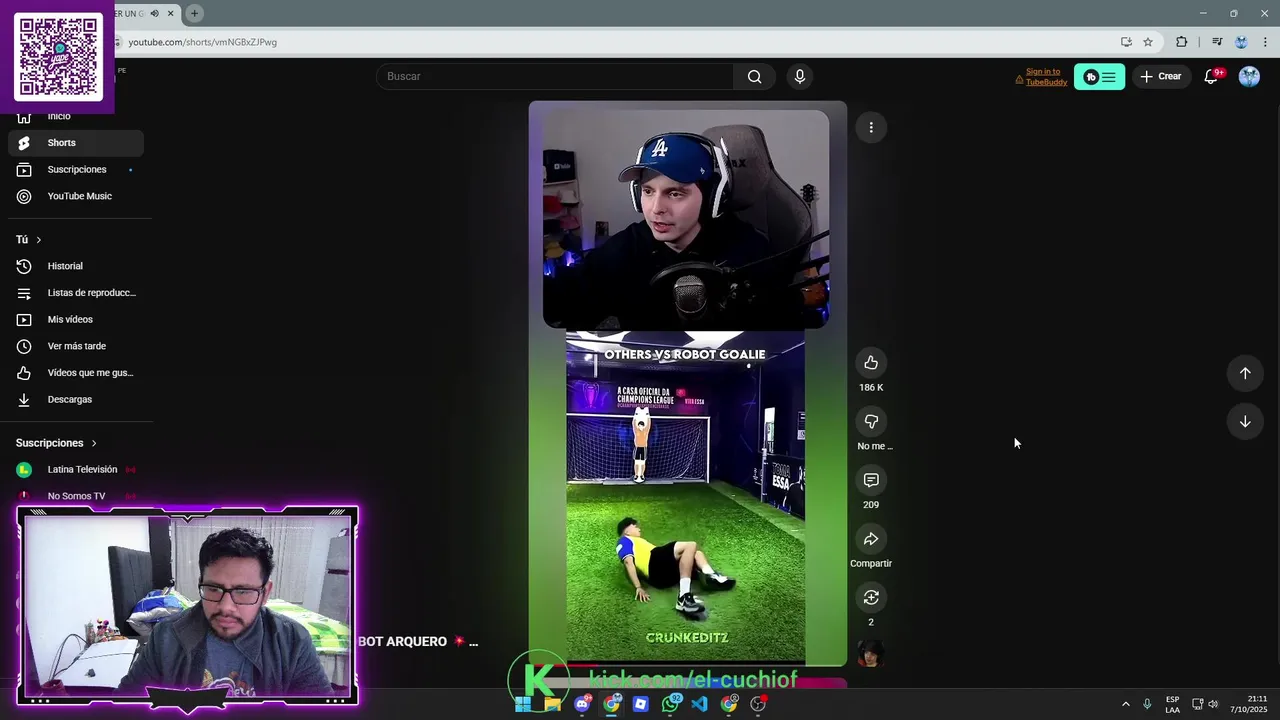Open the Chrome profile avatar
The height and width of the screenshot is (720, 1280).
1241,42
